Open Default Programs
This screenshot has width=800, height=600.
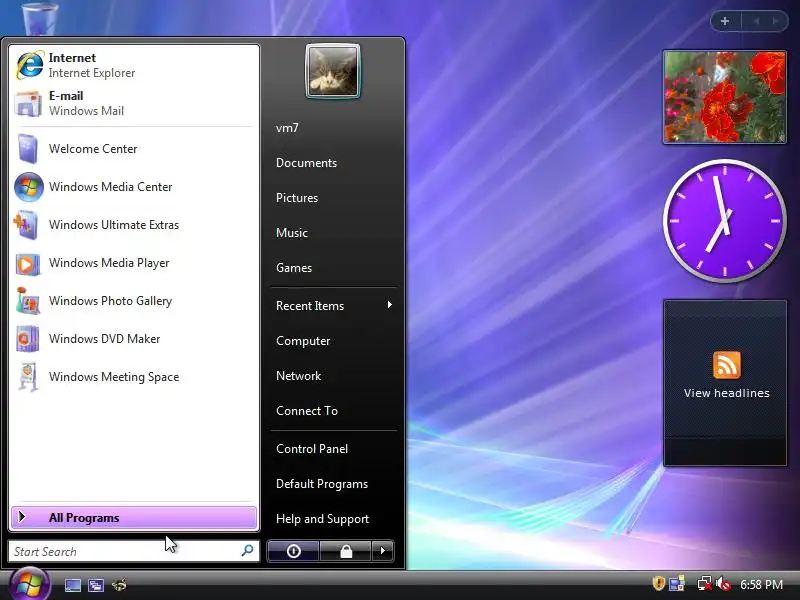(x=322, y=484)
